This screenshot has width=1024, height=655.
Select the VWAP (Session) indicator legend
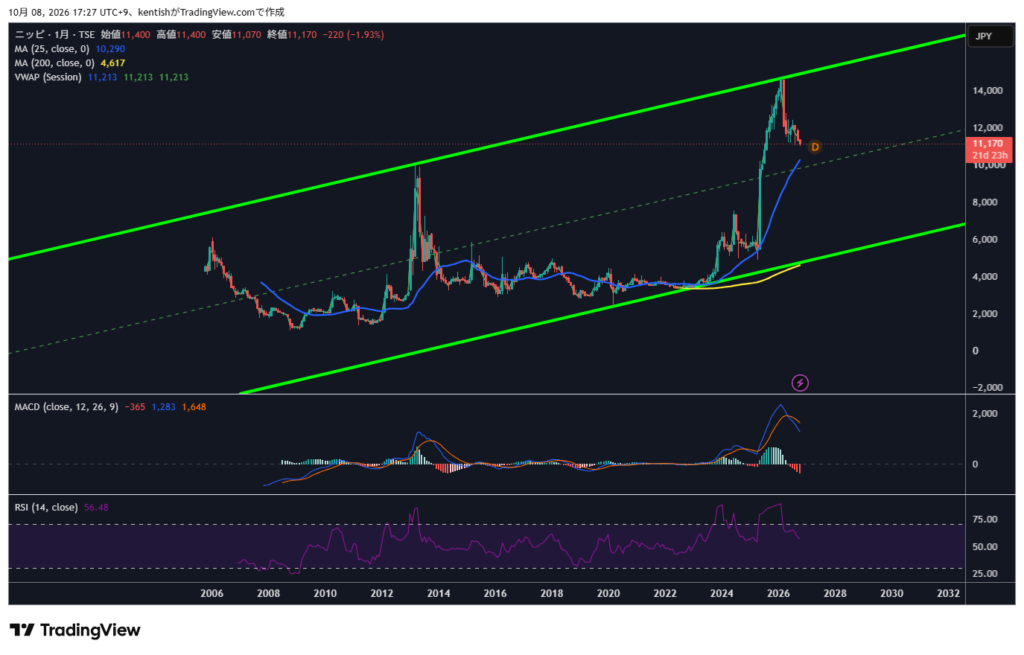pos(48,77)
